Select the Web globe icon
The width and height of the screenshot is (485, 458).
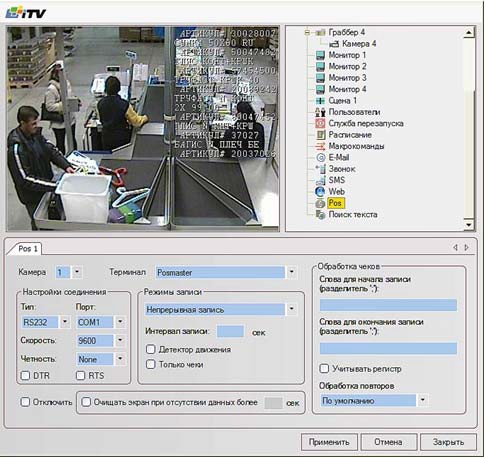[320, 192]
